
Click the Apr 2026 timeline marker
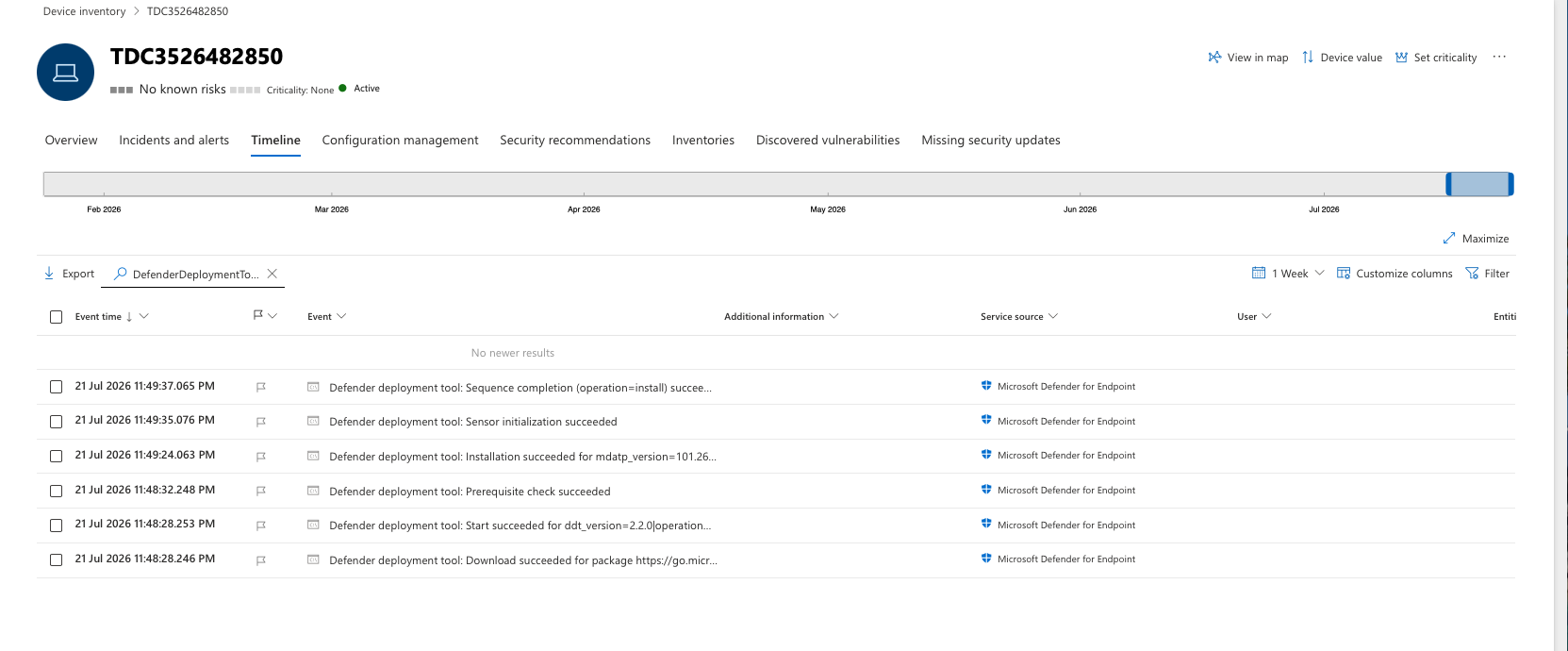584,209
